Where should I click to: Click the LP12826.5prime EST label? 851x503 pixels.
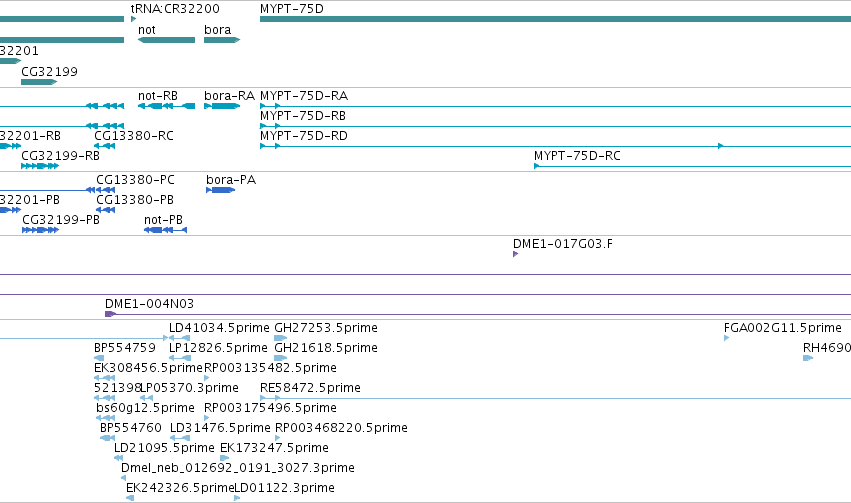218,348
